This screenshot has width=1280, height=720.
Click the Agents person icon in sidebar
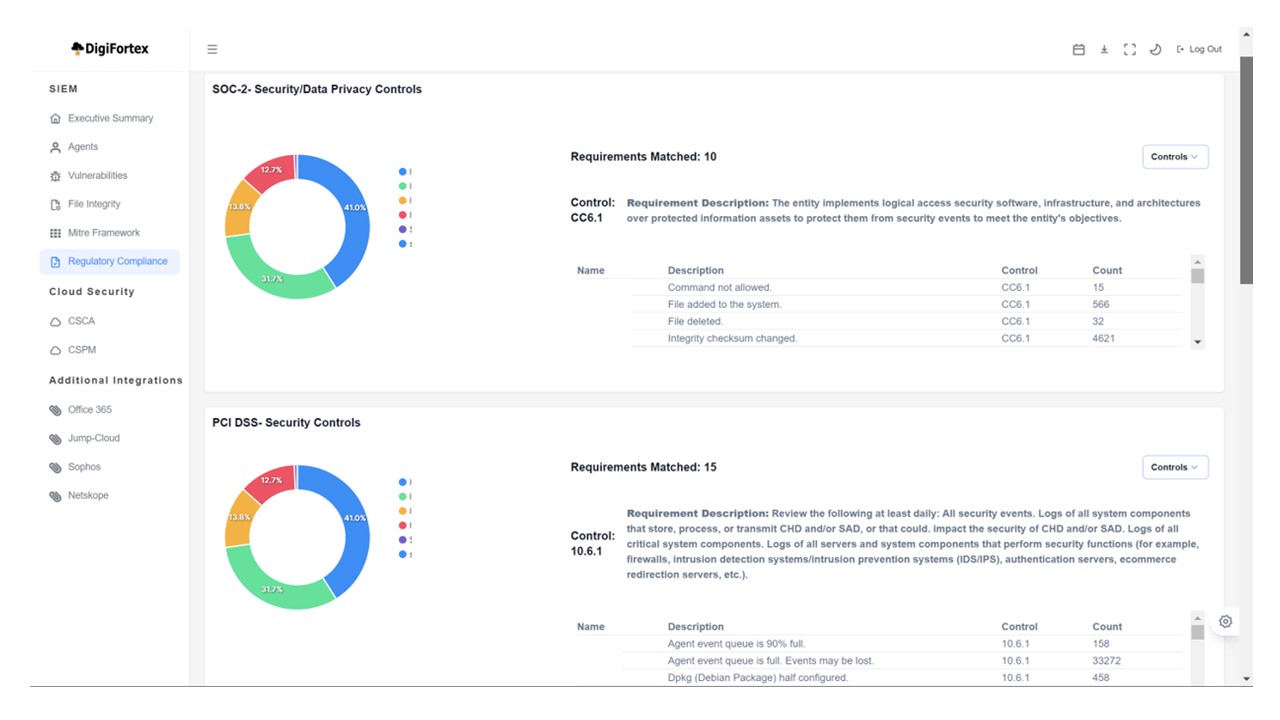point(56,147)
